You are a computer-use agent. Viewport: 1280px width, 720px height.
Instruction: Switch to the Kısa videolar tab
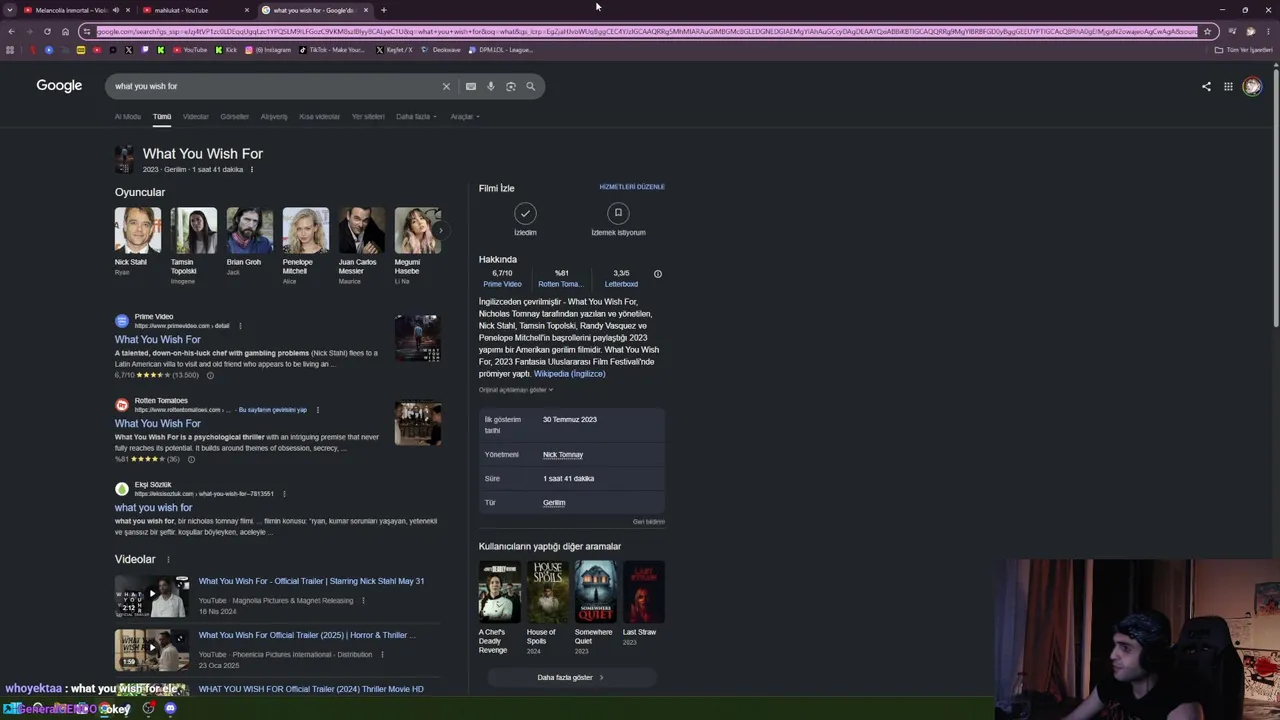320,117
